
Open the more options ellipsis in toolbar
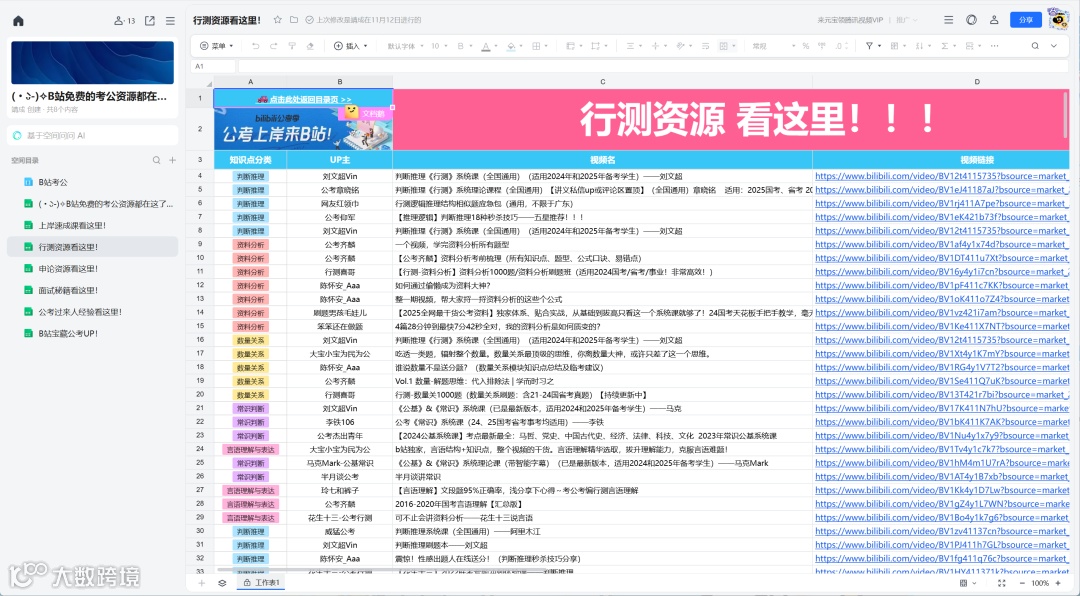coord(995,46)
